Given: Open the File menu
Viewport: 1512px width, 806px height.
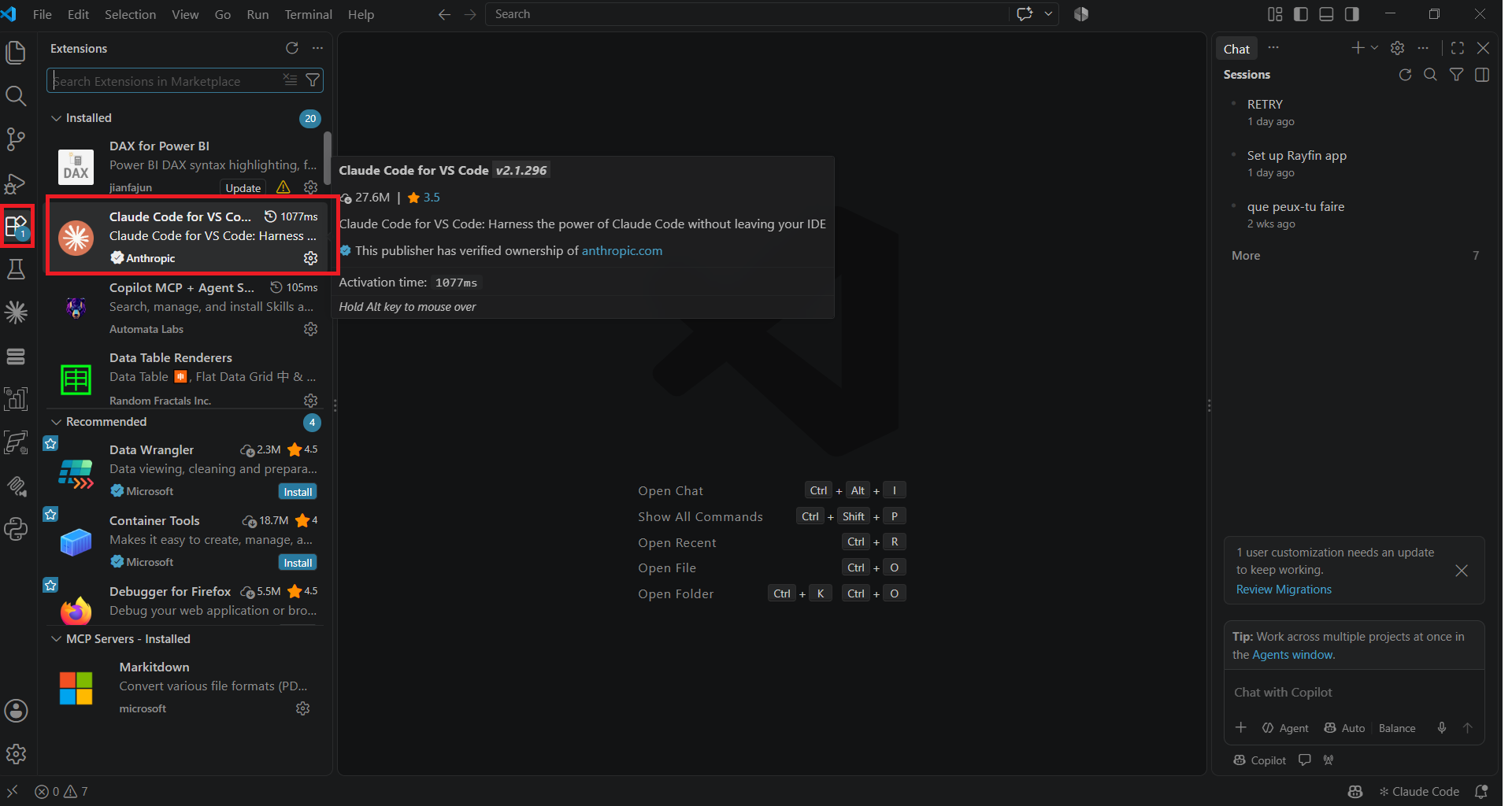Looking at the screenshot, I should [x=43, y=14].
